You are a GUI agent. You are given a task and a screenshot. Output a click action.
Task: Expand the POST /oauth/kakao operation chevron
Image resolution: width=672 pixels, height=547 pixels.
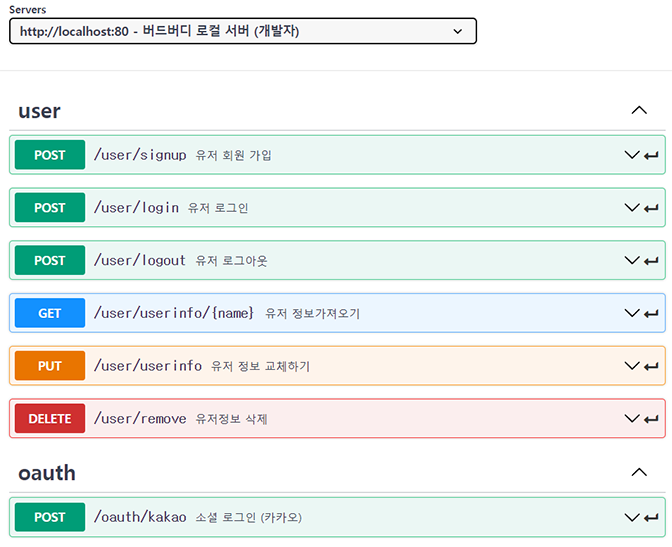coord(632,517)
